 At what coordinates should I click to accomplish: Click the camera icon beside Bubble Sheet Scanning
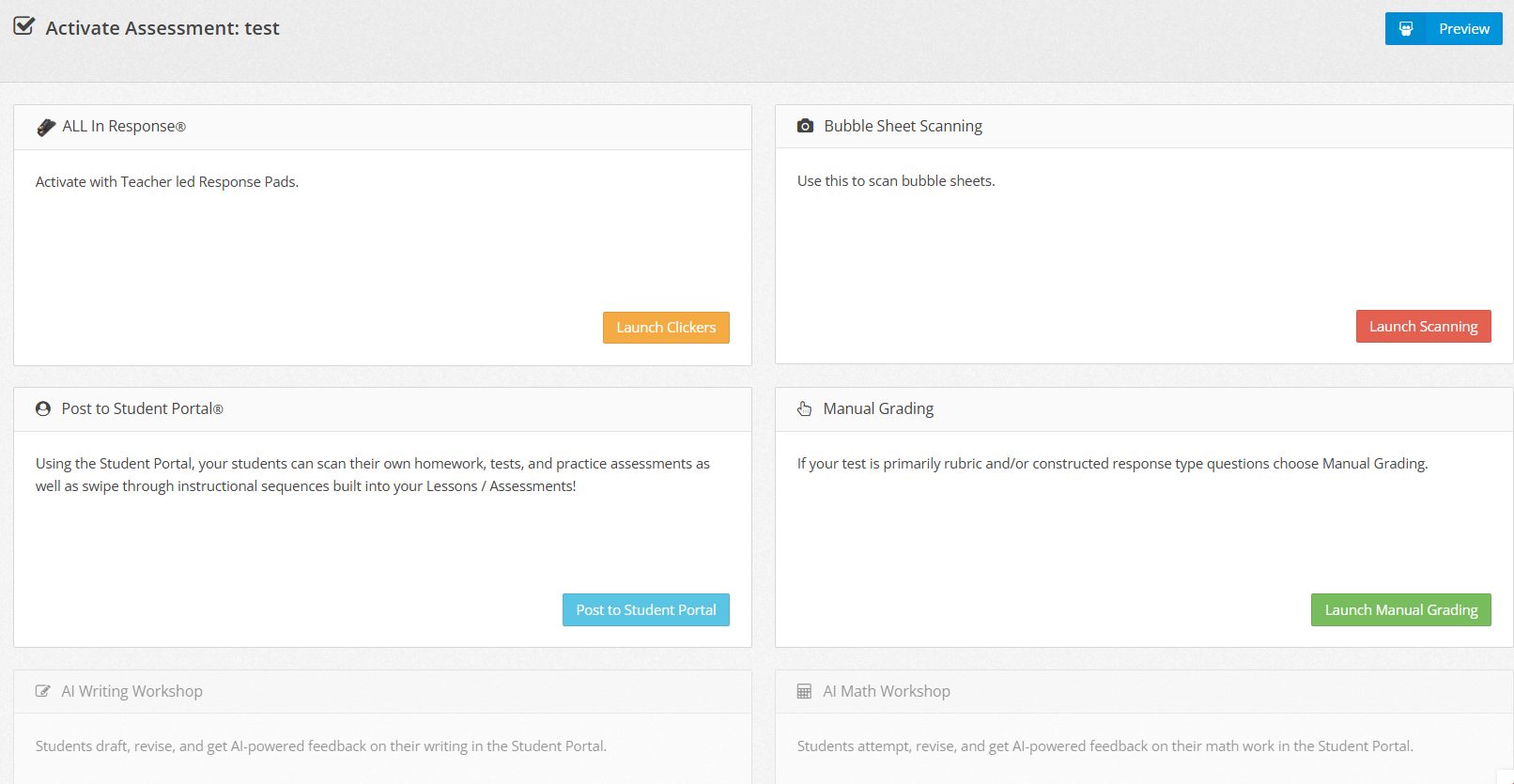tap(805, 126)
